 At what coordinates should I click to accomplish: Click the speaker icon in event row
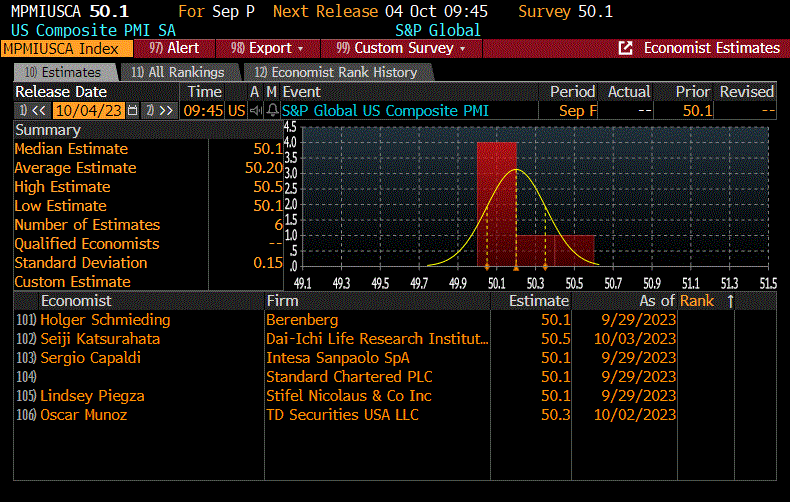(x=256, y=111)
